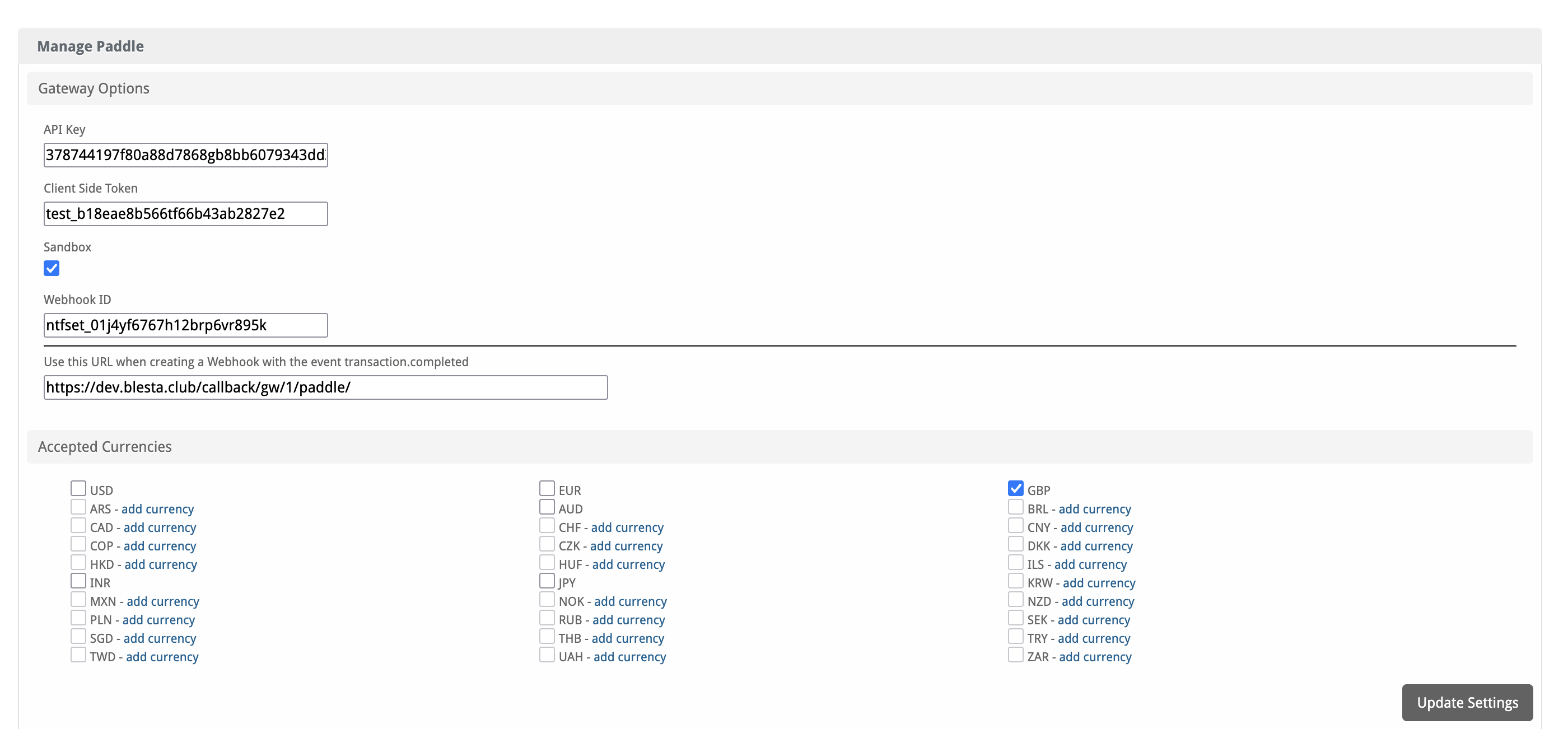
Task: Add THB currency via its link
Action: (x=628, y=638)
